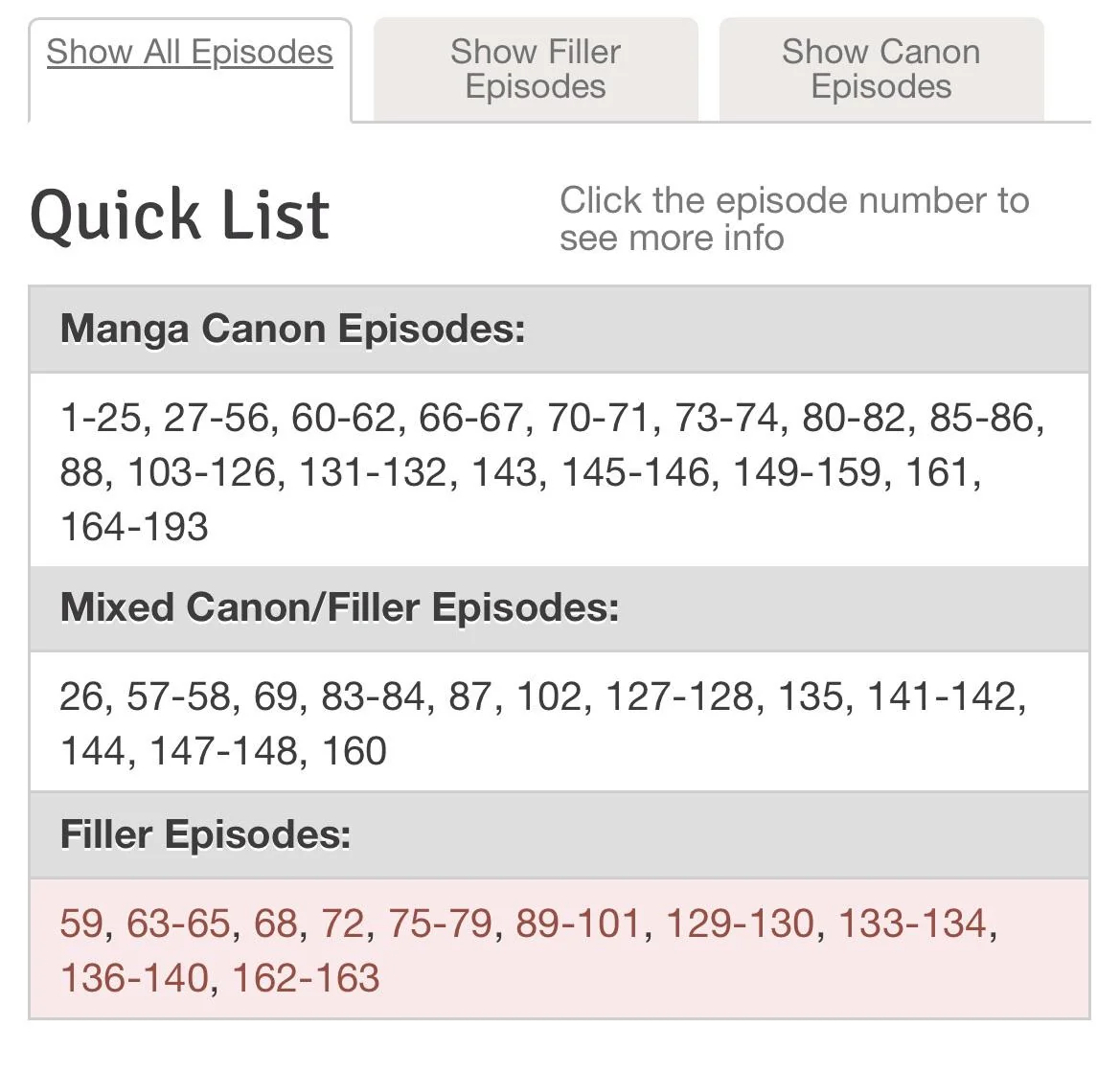Switch to the Show Canon Episodes tab
1120x1072 pixels.
[881, 68]
